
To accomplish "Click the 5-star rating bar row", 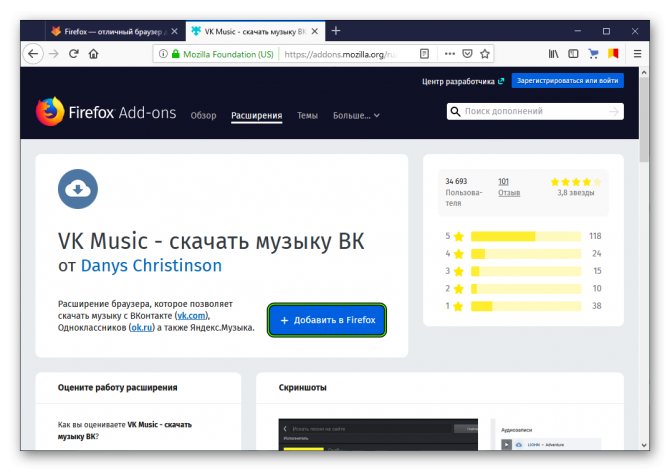I will tap(523, 236).
